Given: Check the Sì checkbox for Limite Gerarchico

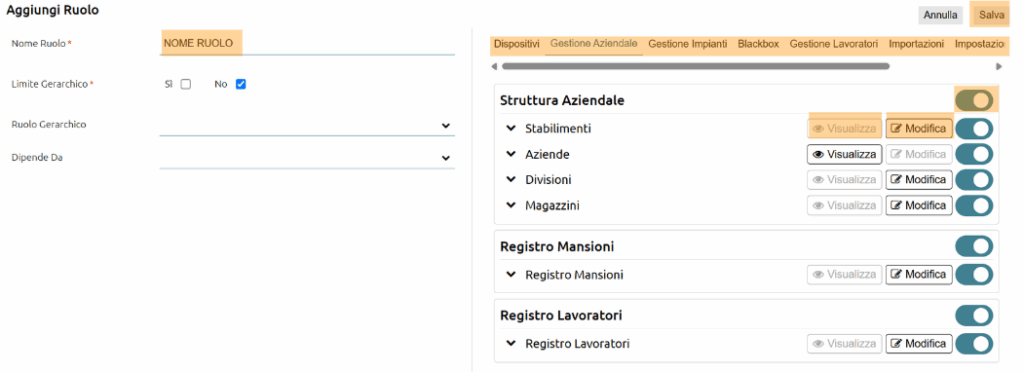Looking at the screenshot, I should click(x=185, y=84).
